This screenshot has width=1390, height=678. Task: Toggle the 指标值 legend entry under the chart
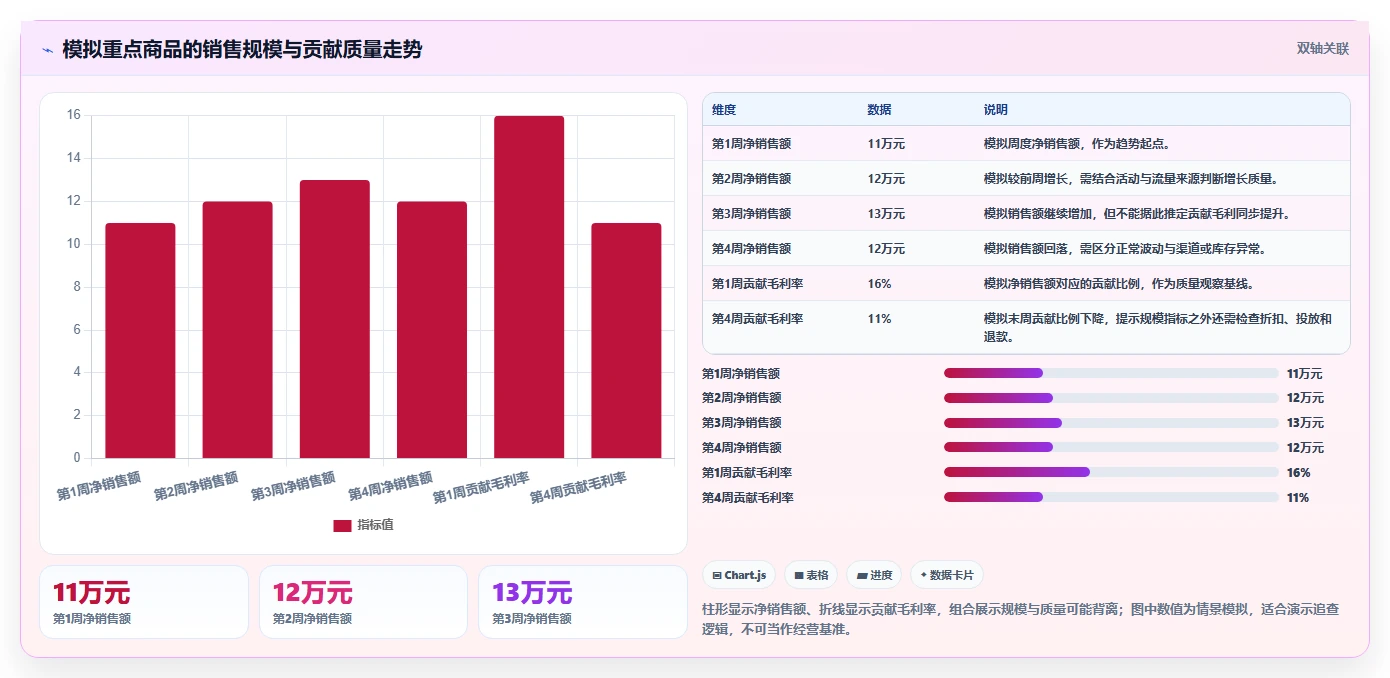pyautogui.click(x=363, y=525)
